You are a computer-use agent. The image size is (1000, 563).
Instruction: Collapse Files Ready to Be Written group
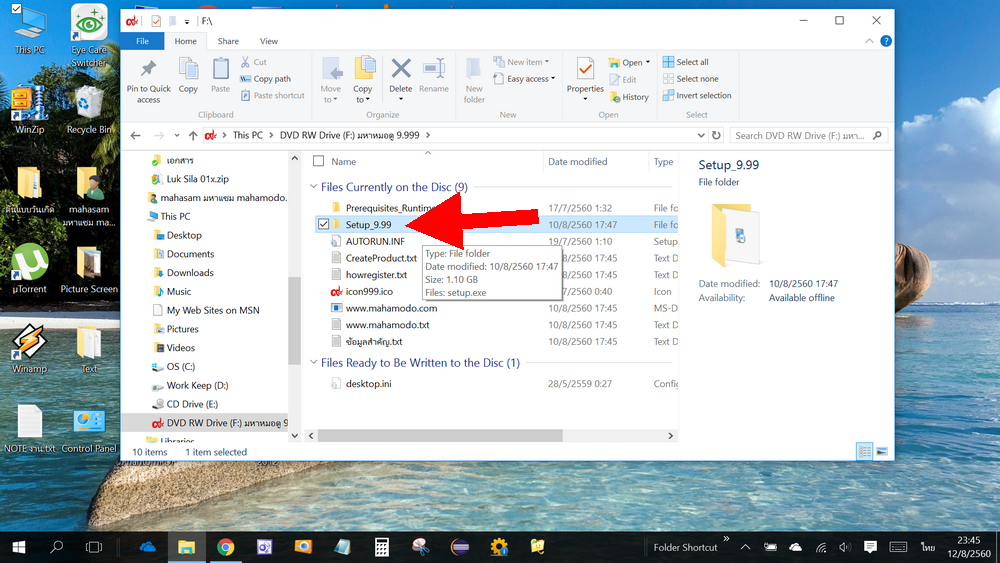tap(313, 362)
